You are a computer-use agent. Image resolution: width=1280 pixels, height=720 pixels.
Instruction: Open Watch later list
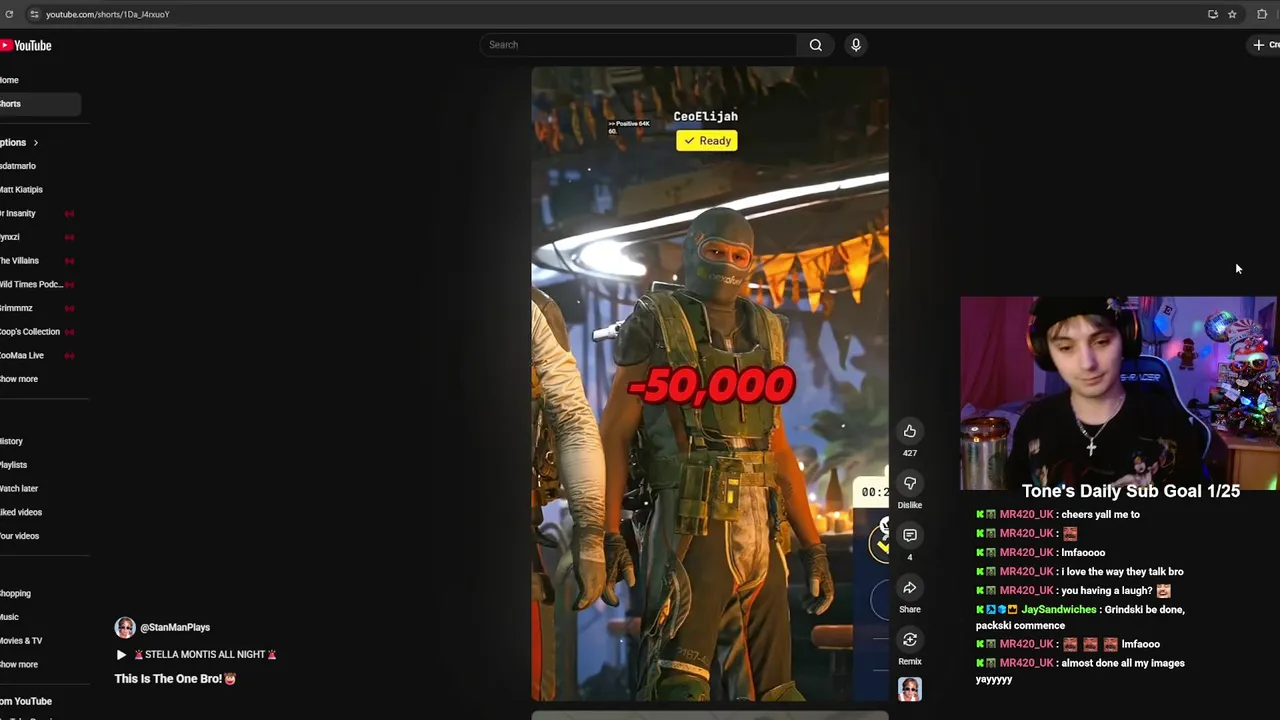click(19, 489)
